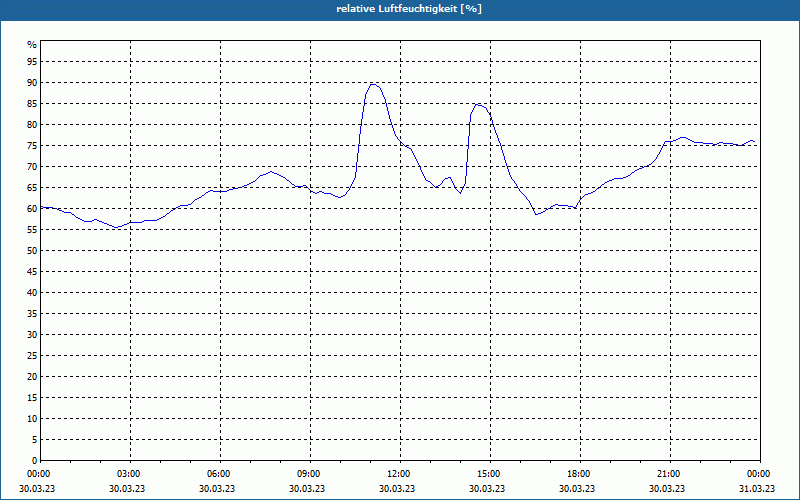
Task: Click the "09:00" time label
Action: (x=308, y=474)
